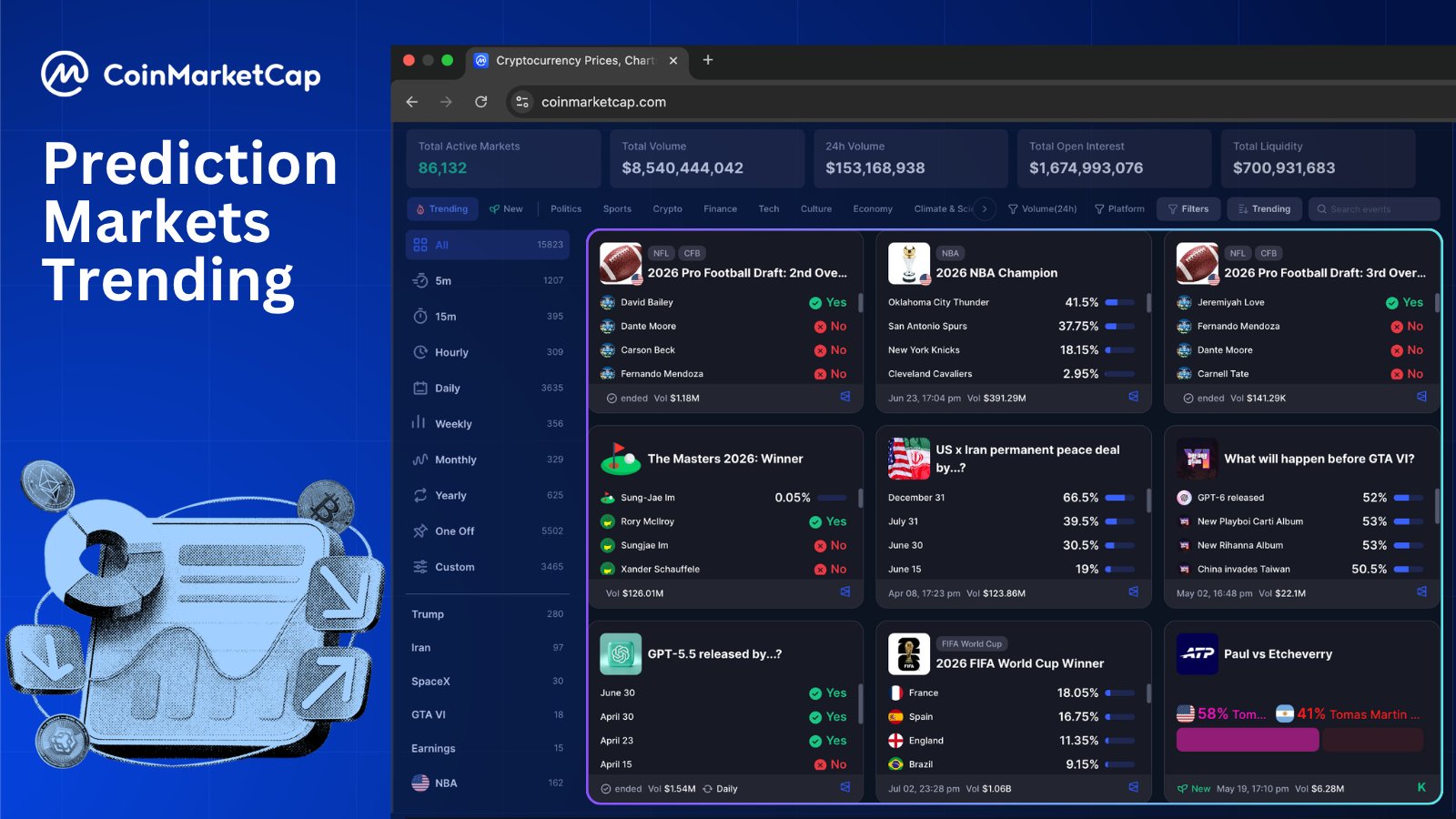The width and height of the screenshot is (1456, 819).
Task: Click share icon on FIFA World Cup card
Action: click(1134, 787)
